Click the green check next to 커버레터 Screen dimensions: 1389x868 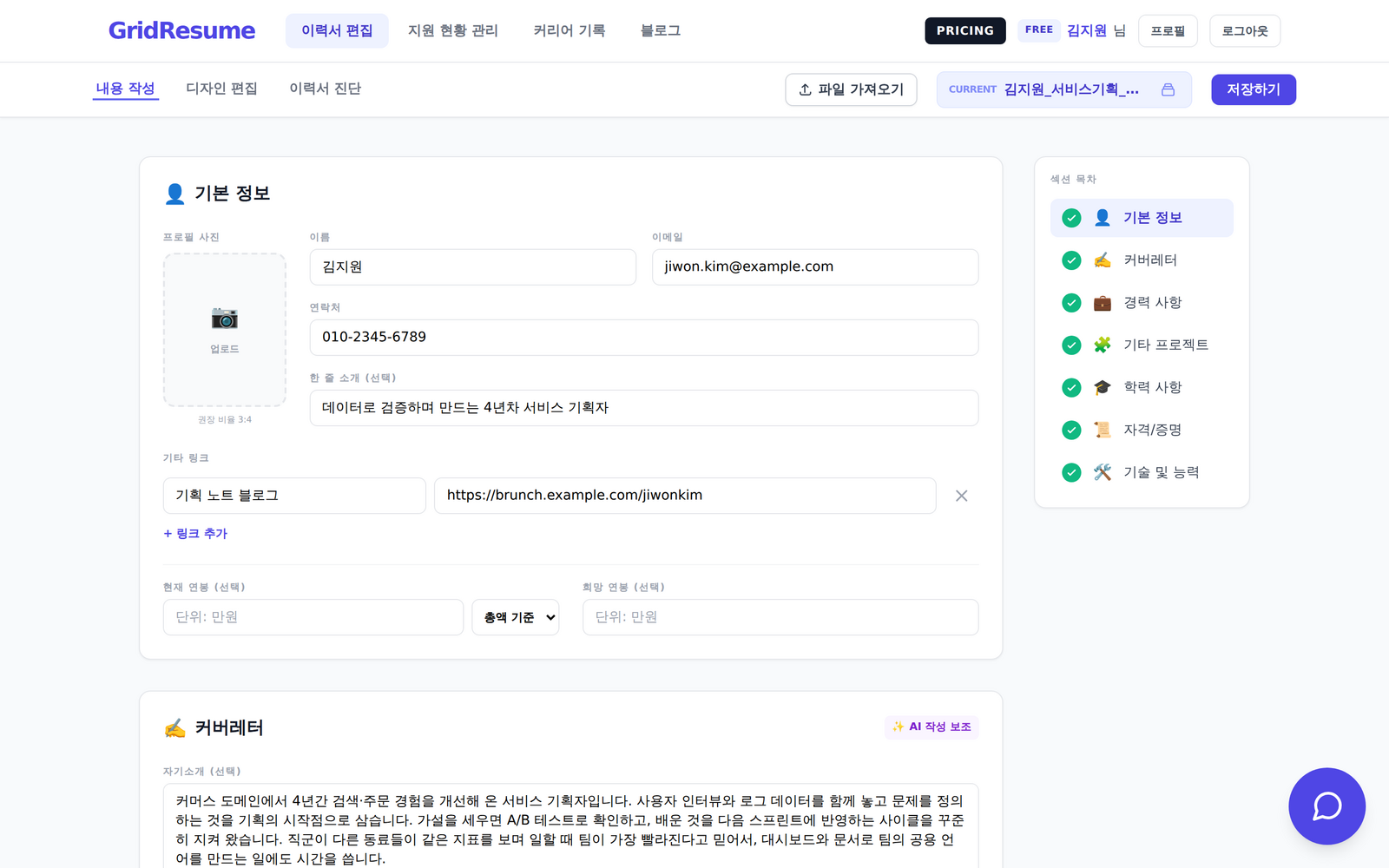coord(1071,260)
